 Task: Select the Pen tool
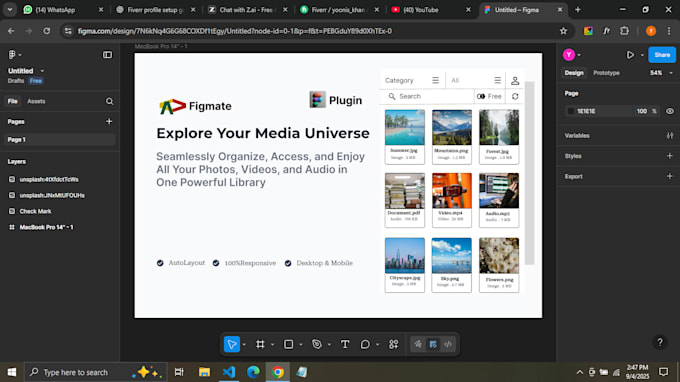(317, 344)
